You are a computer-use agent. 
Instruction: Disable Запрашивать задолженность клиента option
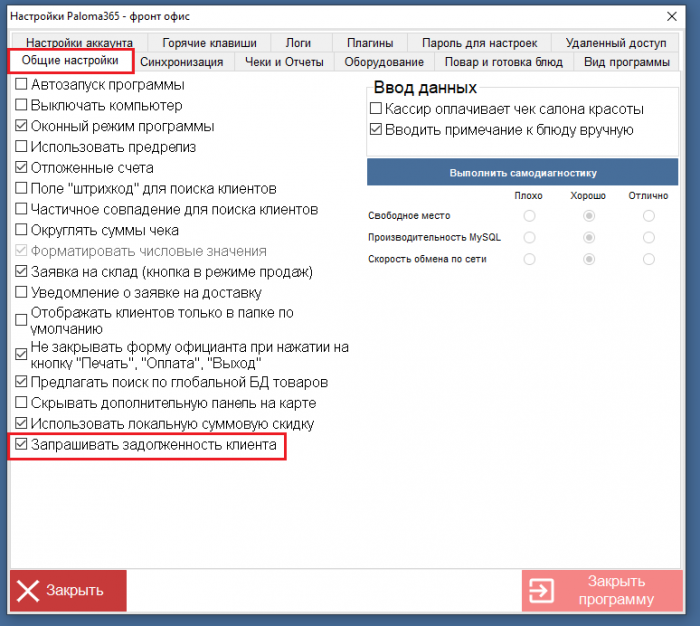click(x=21, y=445)
